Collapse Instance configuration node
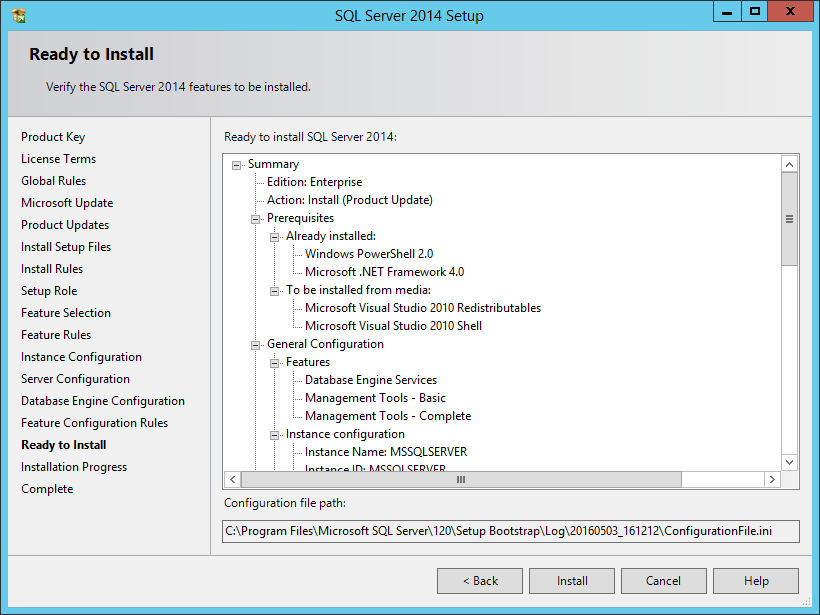 point(274,435)
